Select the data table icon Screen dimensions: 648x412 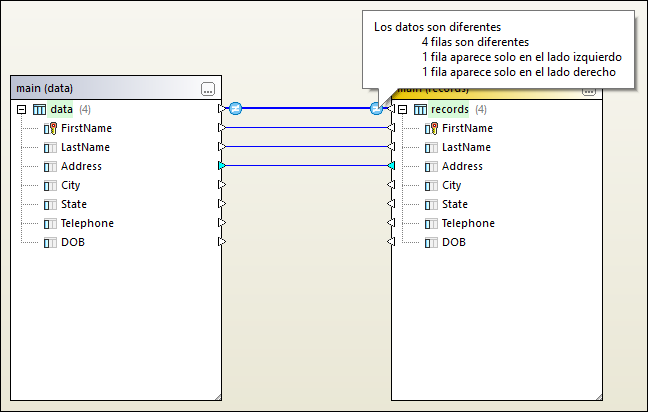pyautogui.click(x=40, y=110)
